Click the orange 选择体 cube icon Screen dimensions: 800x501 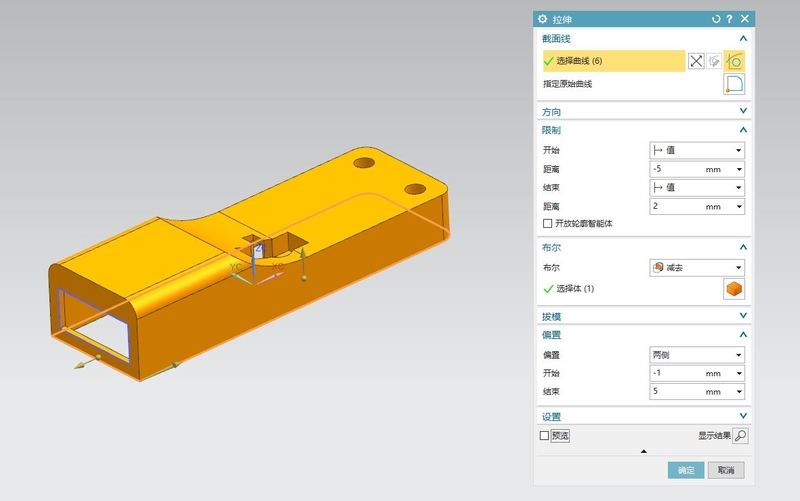(734, 289)
